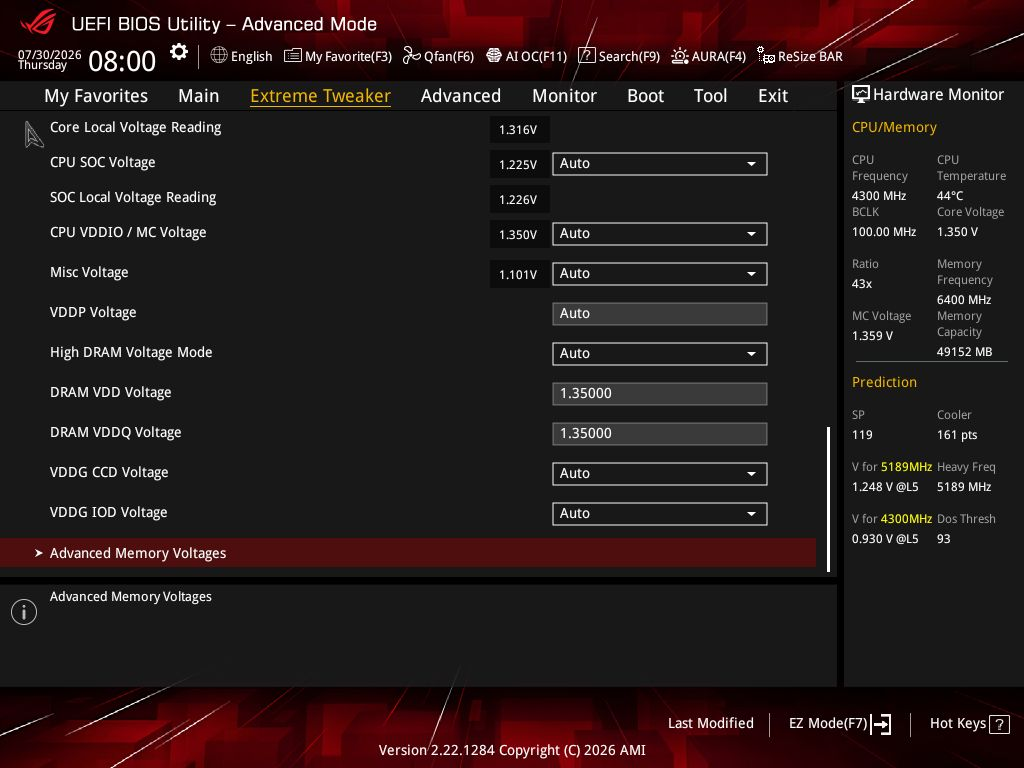Click the DRAM VDDQ Voltage field
1024x768 pixels.
660,434
